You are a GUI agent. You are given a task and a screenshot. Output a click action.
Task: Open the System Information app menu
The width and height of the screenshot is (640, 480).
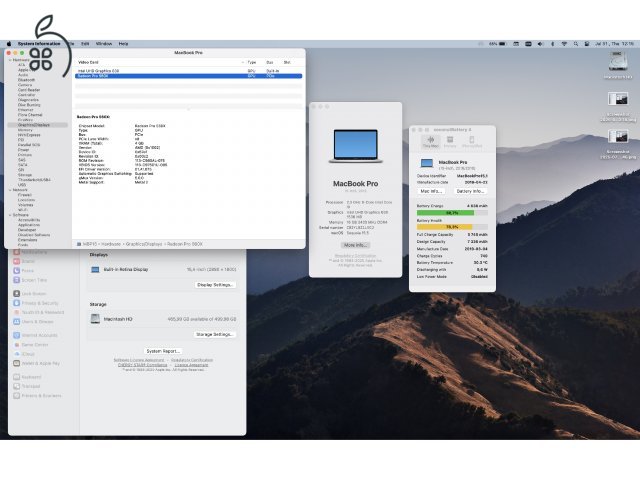point(39,44)
